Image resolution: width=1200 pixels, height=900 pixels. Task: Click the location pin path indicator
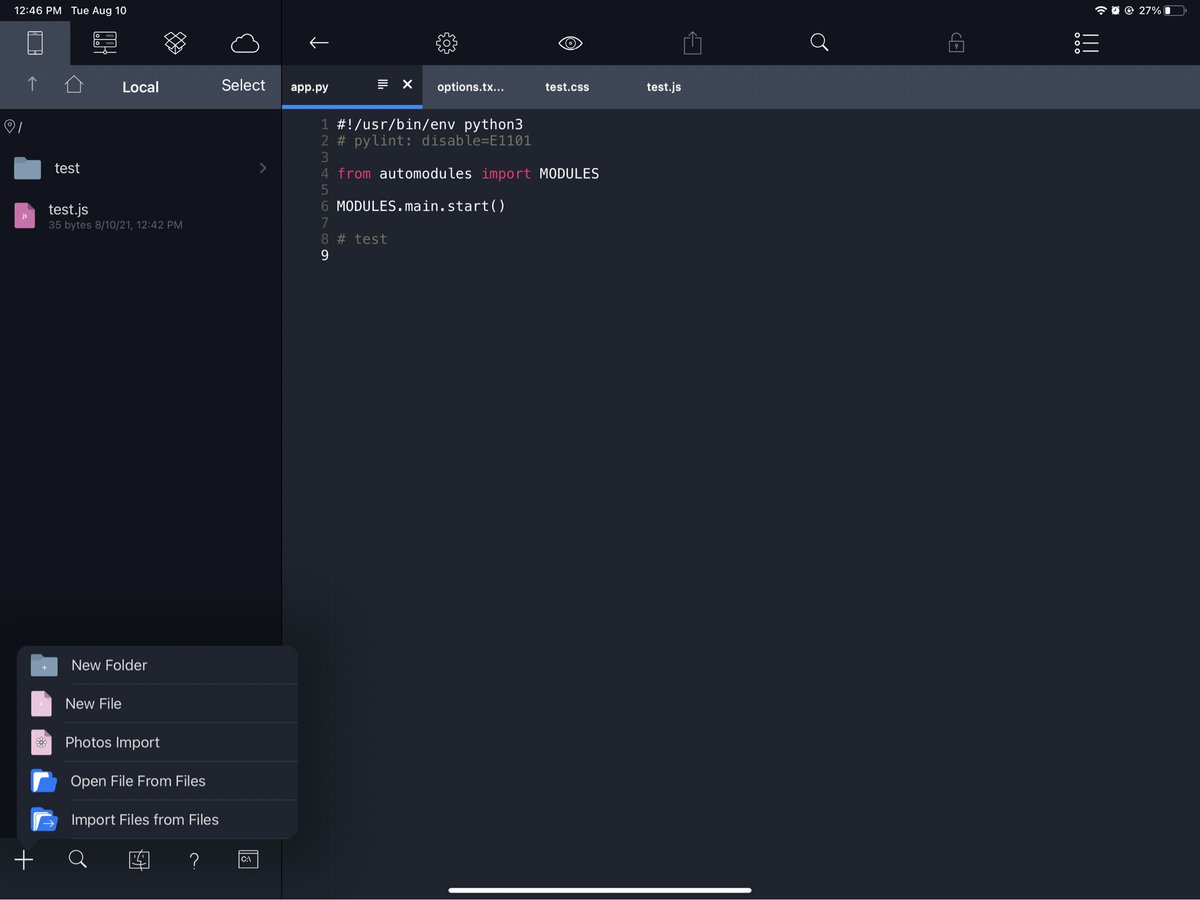[x=10, y=127]
